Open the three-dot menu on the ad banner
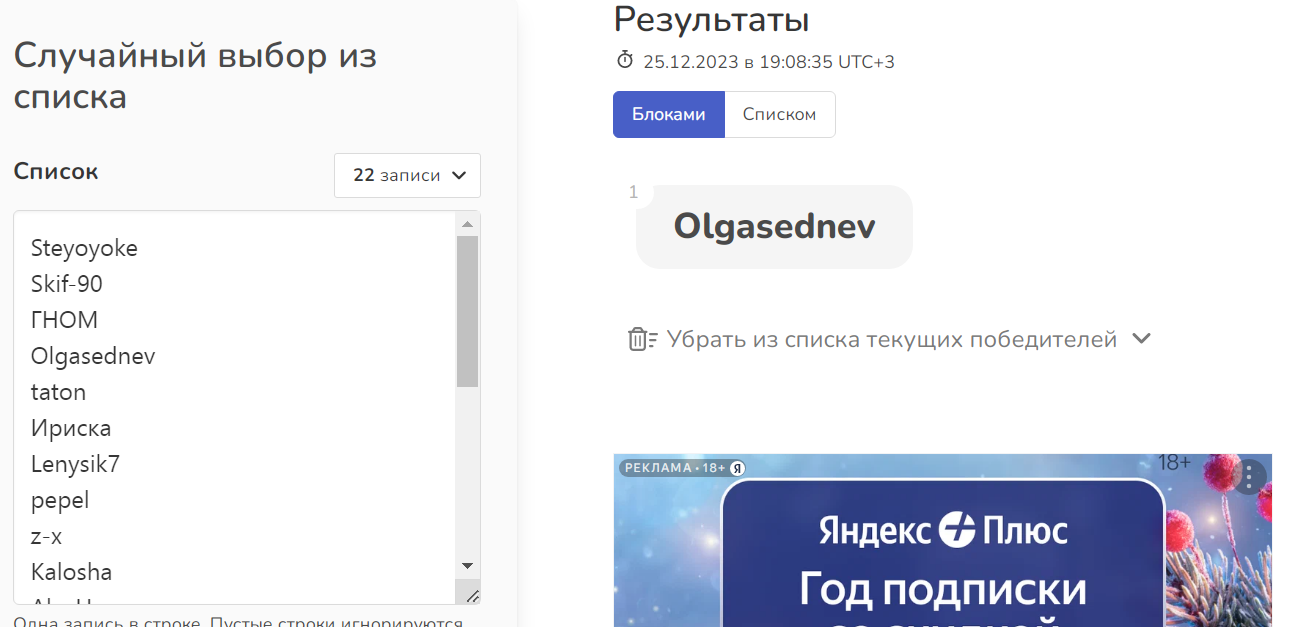Viewport: 1316px width, 627px height. coord(1249,477)
